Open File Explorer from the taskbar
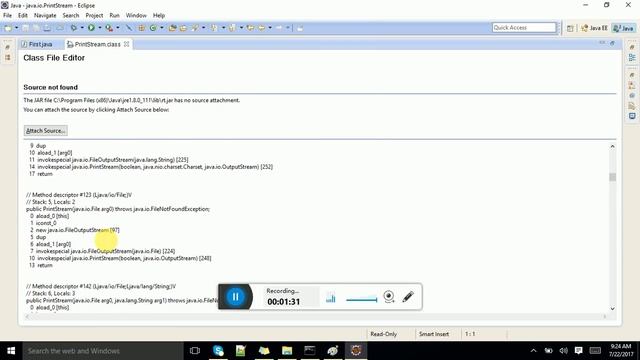 pos(287,351)
